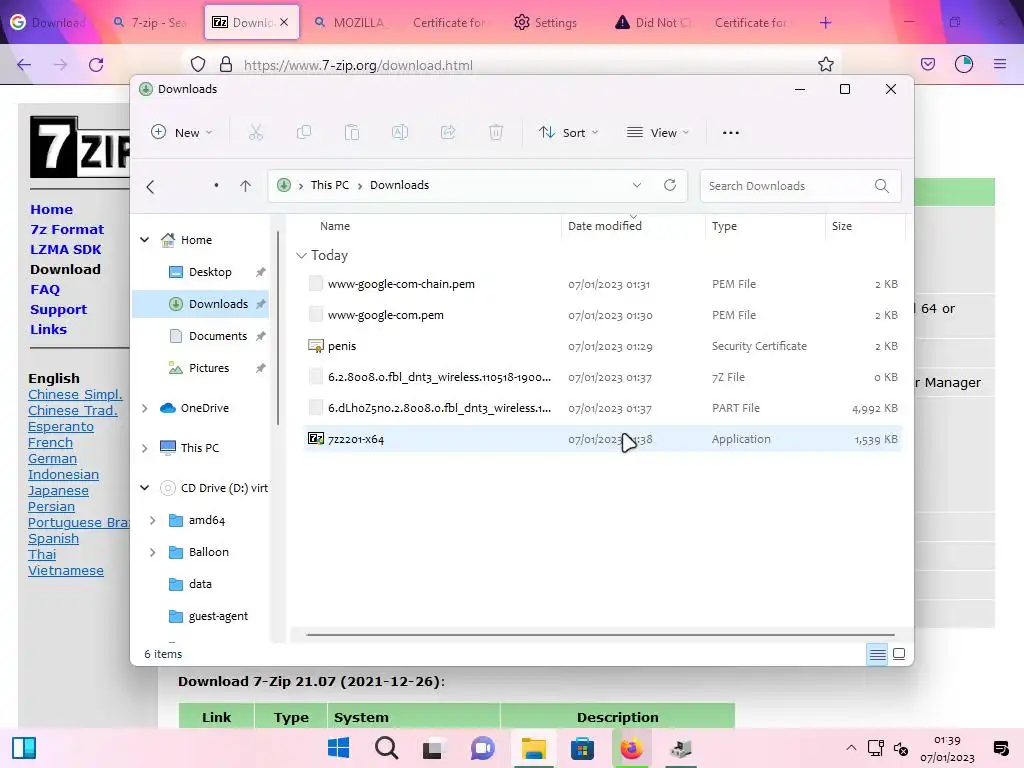
Task: Select the 7z2201-x64 application file
Action: 602,439
